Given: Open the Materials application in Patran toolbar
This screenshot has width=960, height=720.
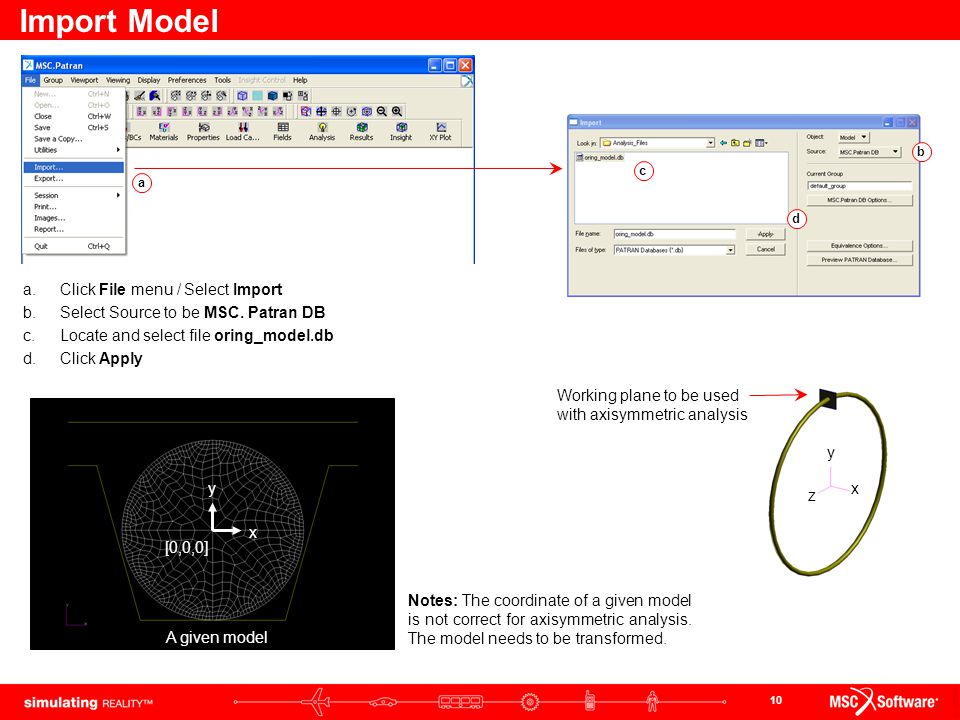Looking at the screenshot, I should (163, 131).
